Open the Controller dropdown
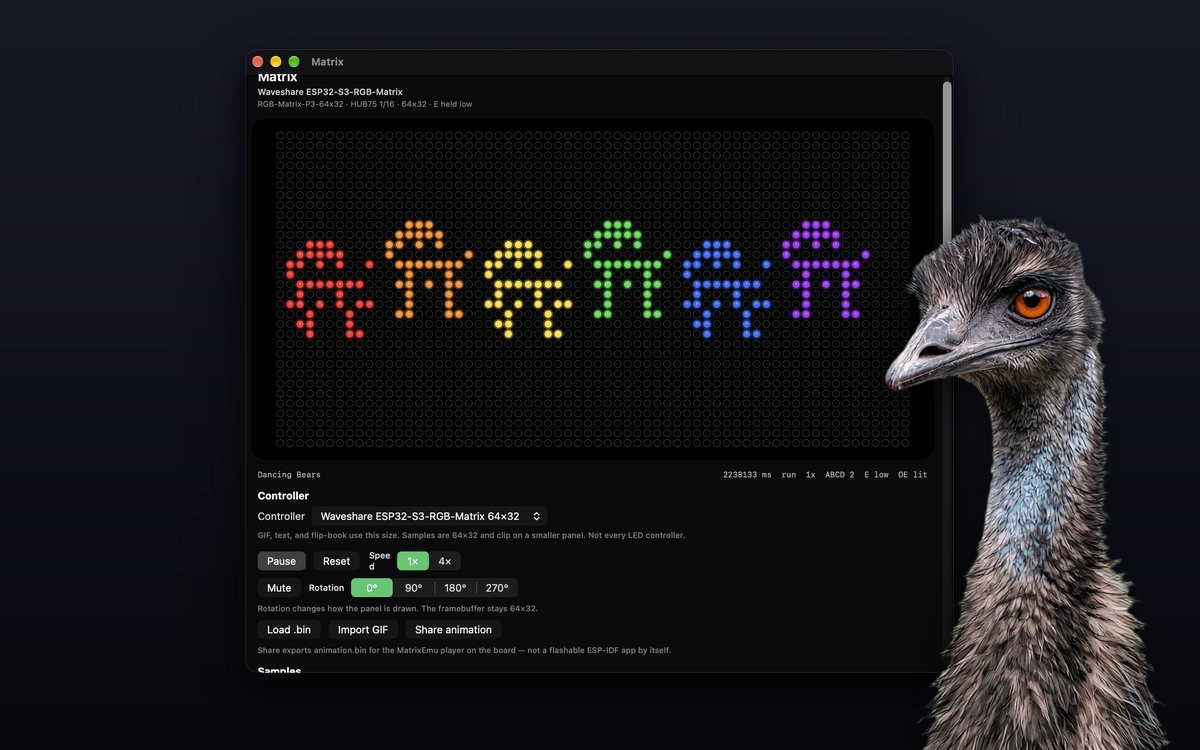This screenshot has height=750, width=1200. tap(429, 516)
